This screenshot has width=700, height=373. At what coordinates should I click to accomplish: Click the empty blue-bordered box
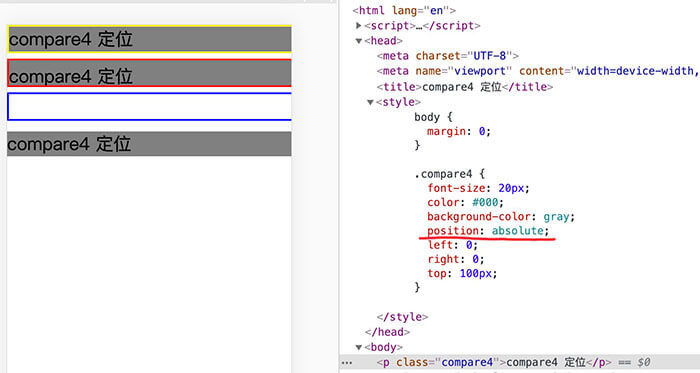[150, 107]
